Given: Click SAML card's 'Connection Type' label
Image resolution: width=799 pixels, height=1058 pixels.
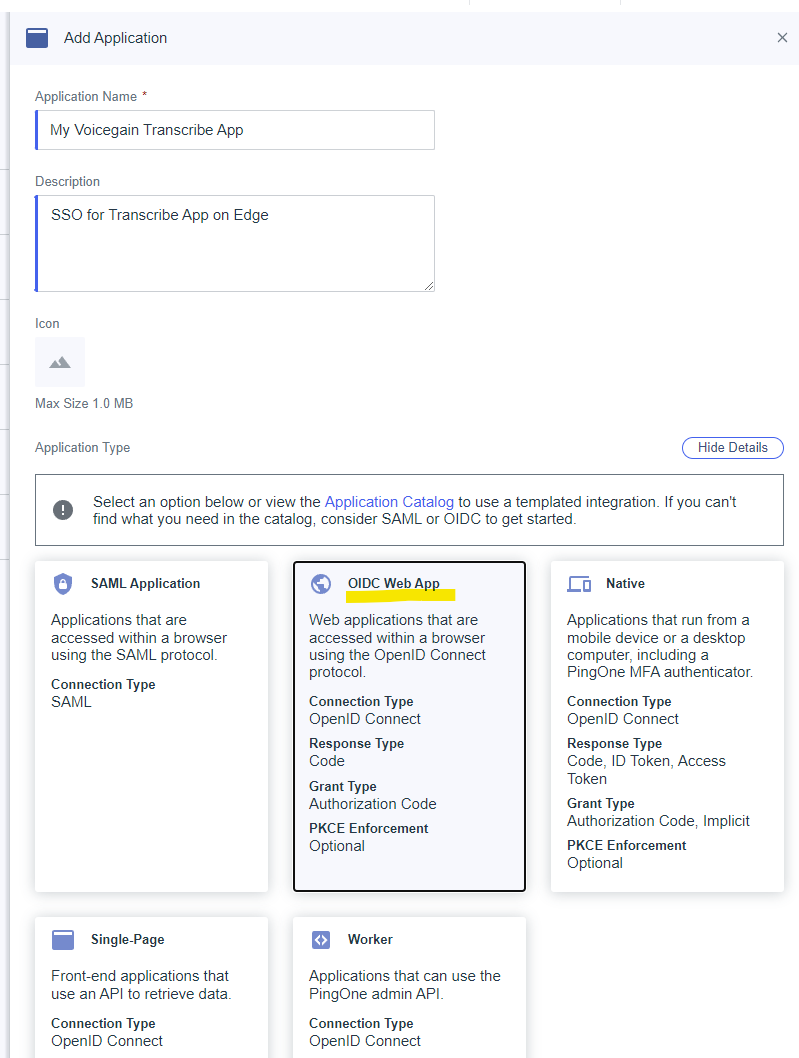Looking at the screenshot, I should (x=103, y=685).
